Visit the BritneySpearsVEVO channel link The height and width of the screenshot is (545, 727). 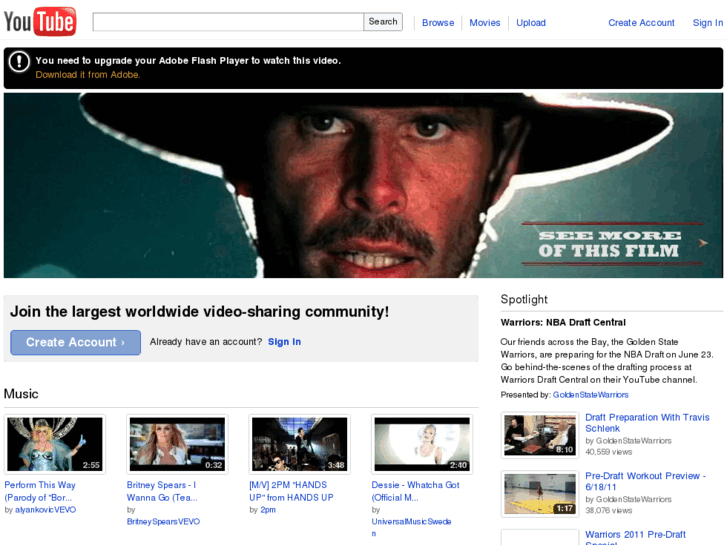(x=163, y=521)
